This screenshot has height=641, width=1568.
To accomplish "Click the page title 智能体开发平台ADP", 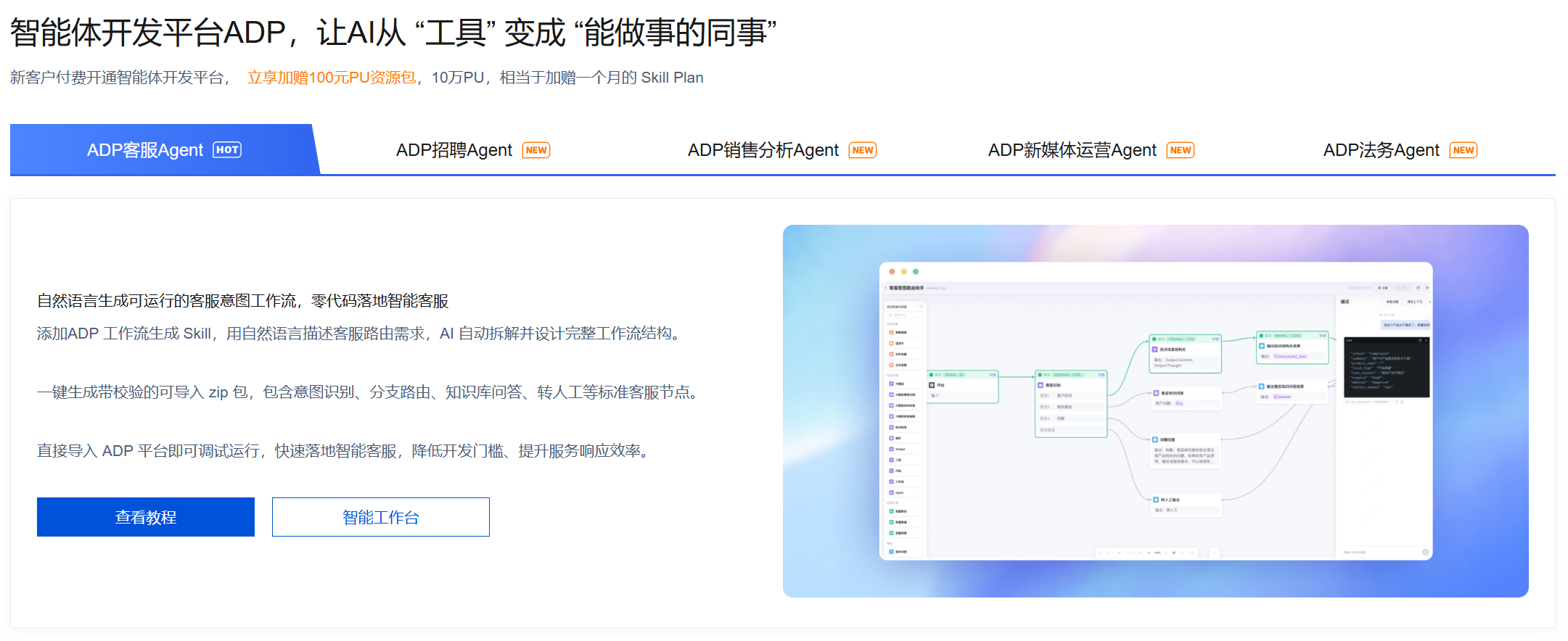I will pos(148,33).
